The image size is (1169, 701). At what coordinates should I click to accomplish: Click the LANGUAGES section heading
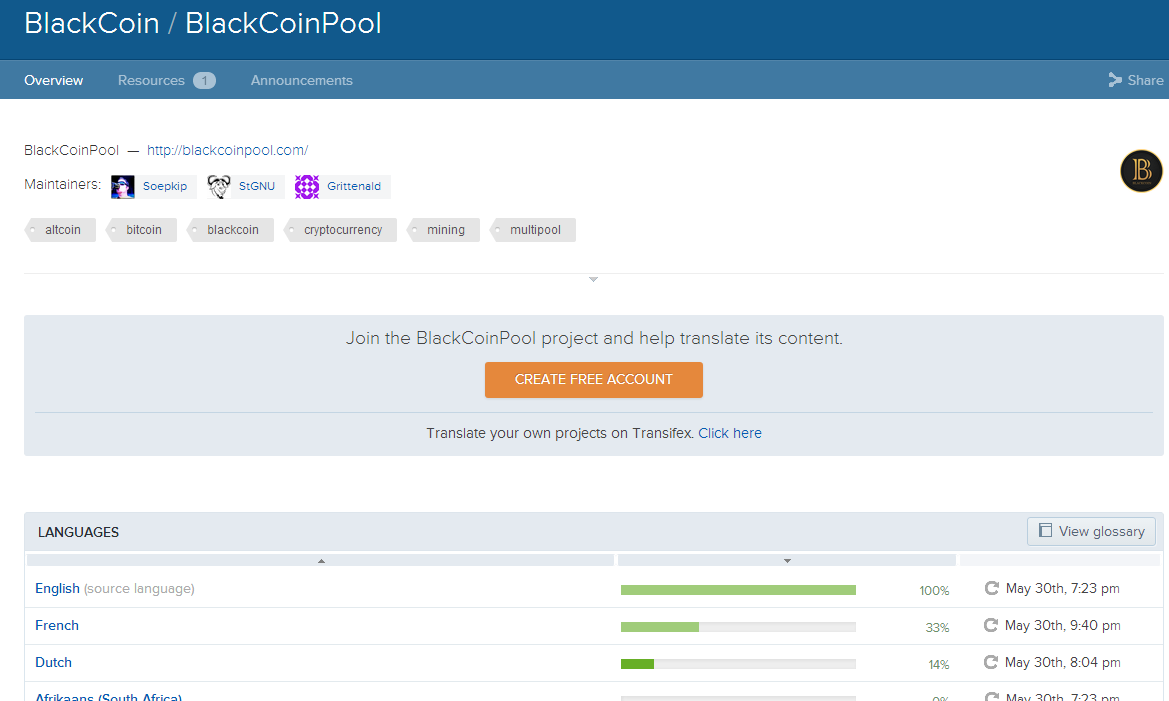(78, 532)
